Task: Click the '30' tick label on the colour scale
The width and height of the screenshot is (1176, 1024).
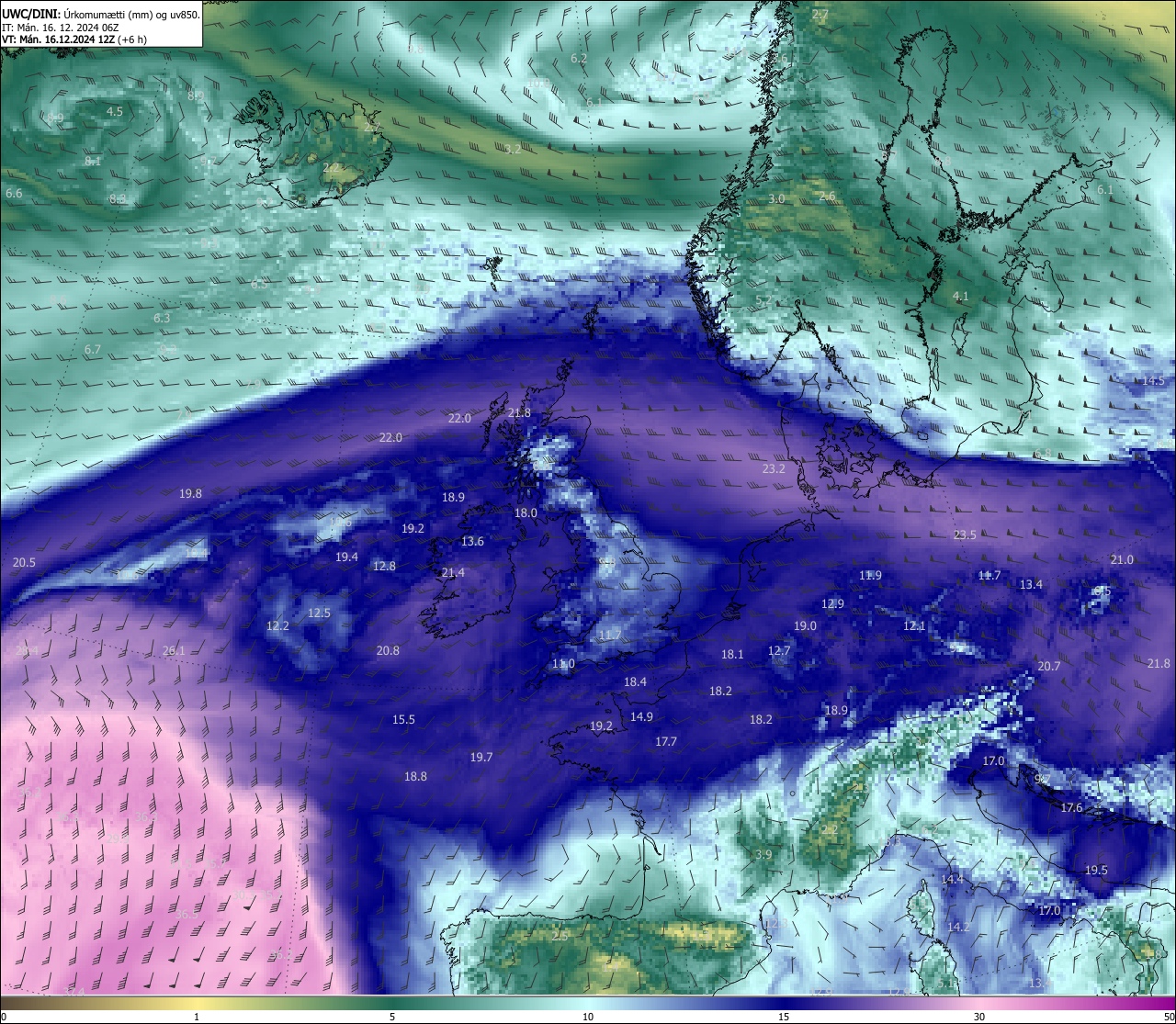Action: 979,1017
